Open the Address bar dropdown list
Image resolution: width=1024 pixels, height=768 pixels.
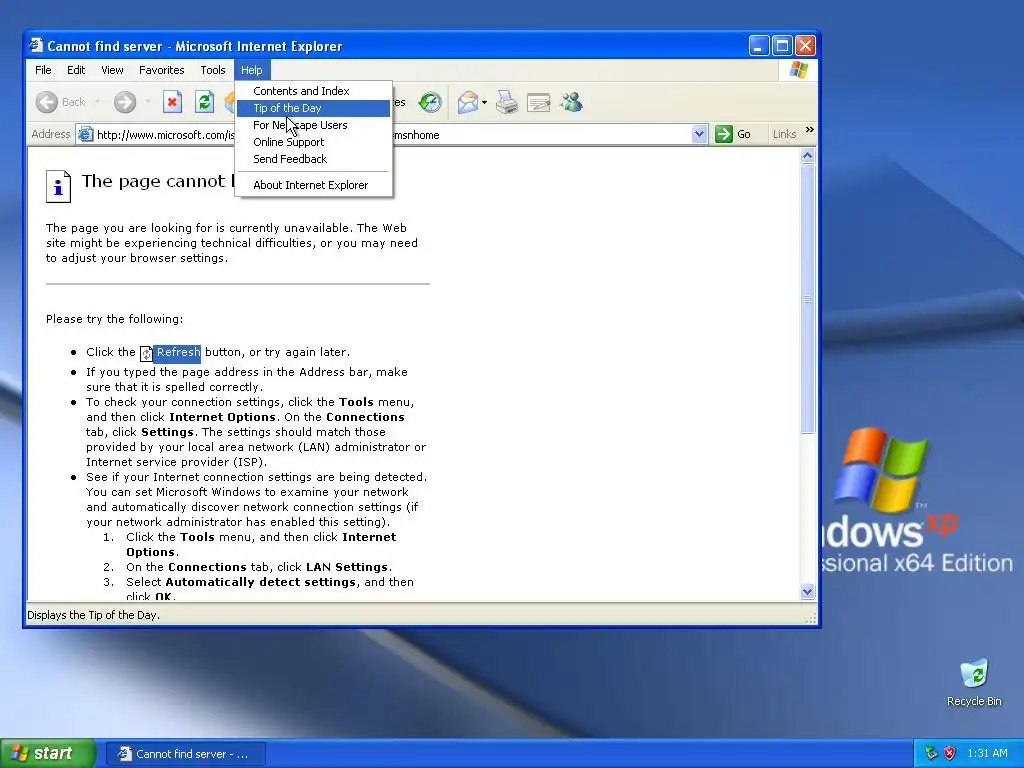point(699,134)
